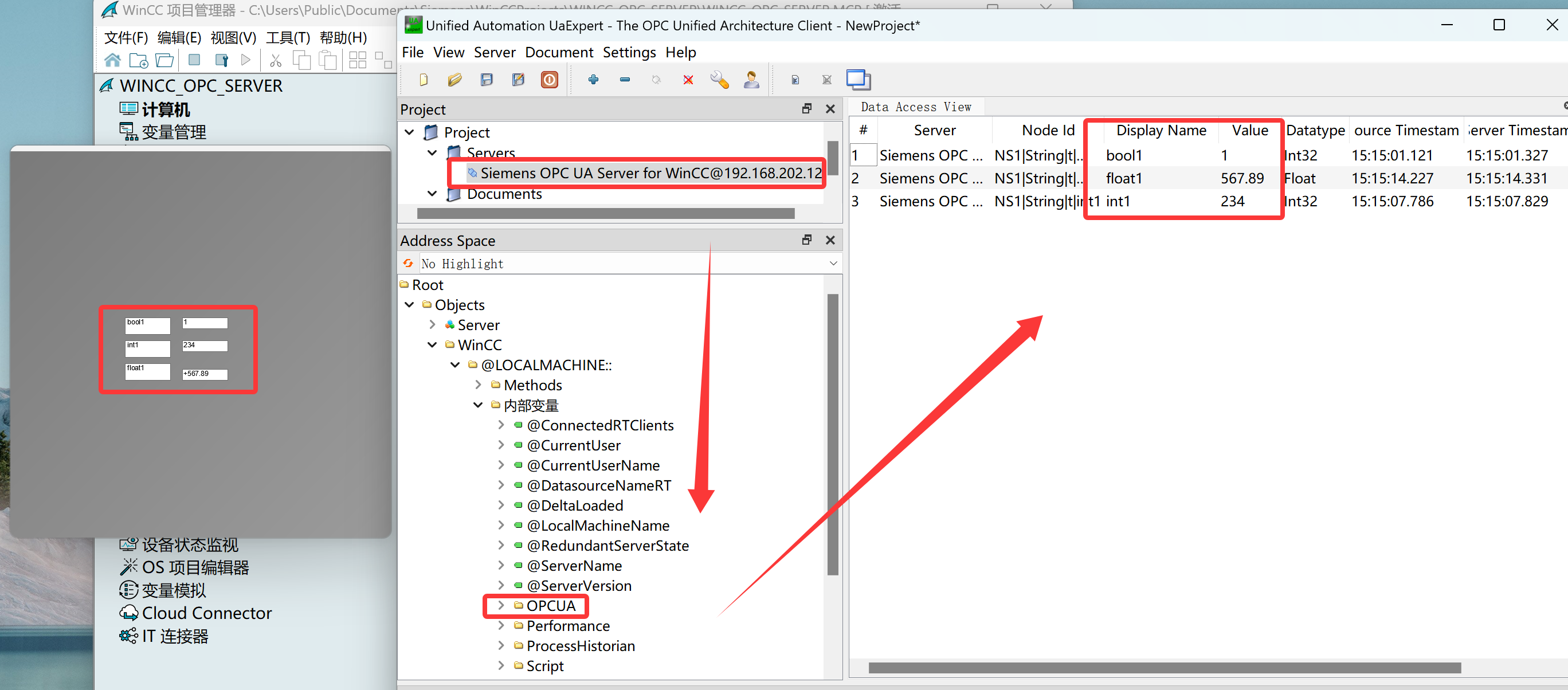Click the New Project blank page icon
Screen dimensions: 1568x690
click(x=424, y=80)
